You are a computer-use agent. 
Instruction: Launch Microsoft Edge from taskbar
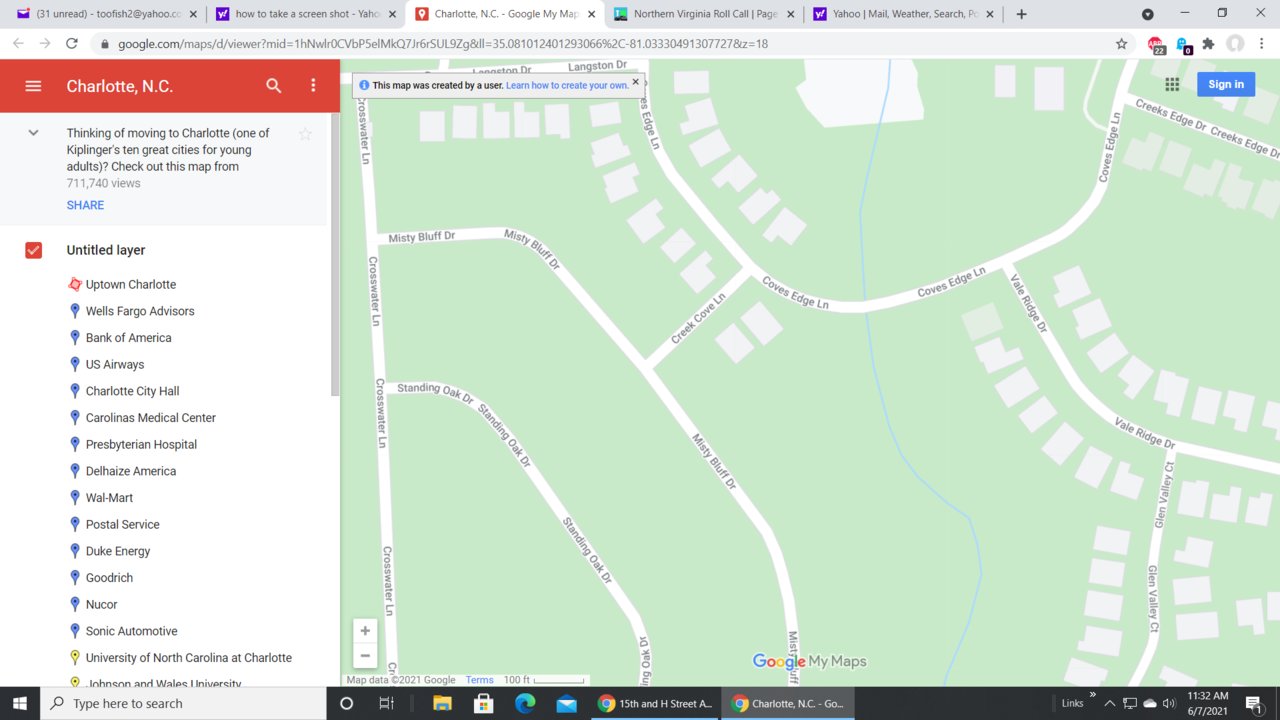tap(525, 703)
